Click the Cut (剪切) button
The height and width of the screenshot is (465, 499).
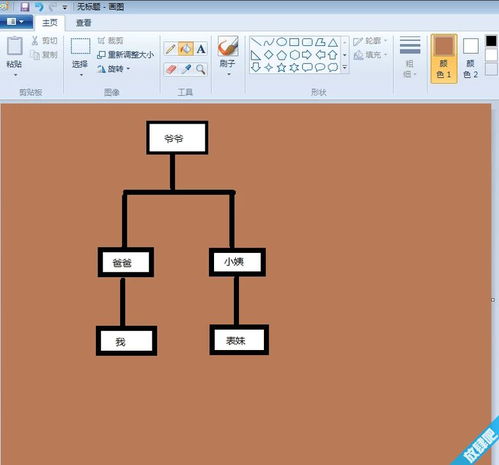tap(45, 41)
